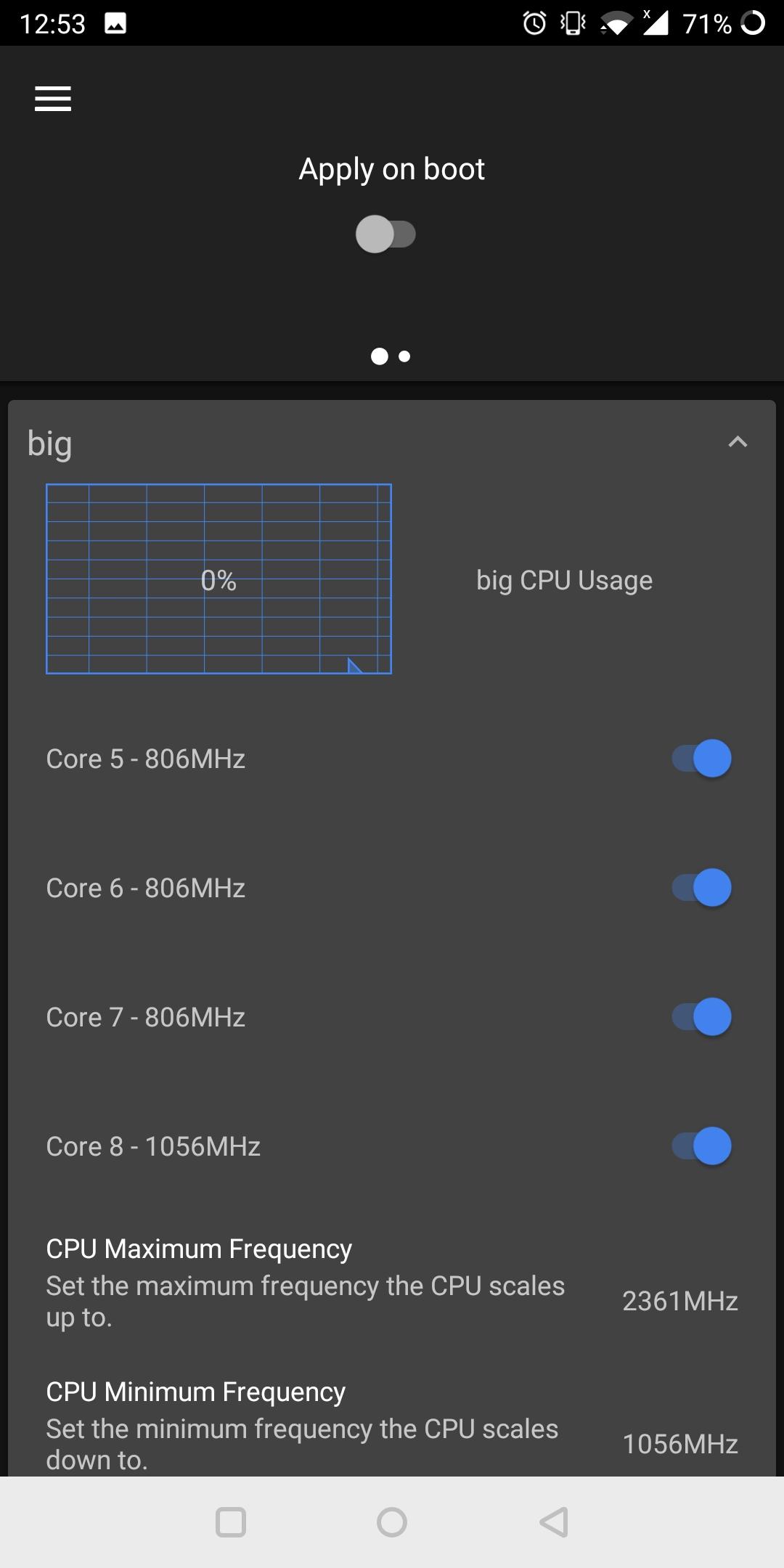Turn off Core 5 toggle
The height and width of the screenshot is (1568, 784).
coord(701,759)
